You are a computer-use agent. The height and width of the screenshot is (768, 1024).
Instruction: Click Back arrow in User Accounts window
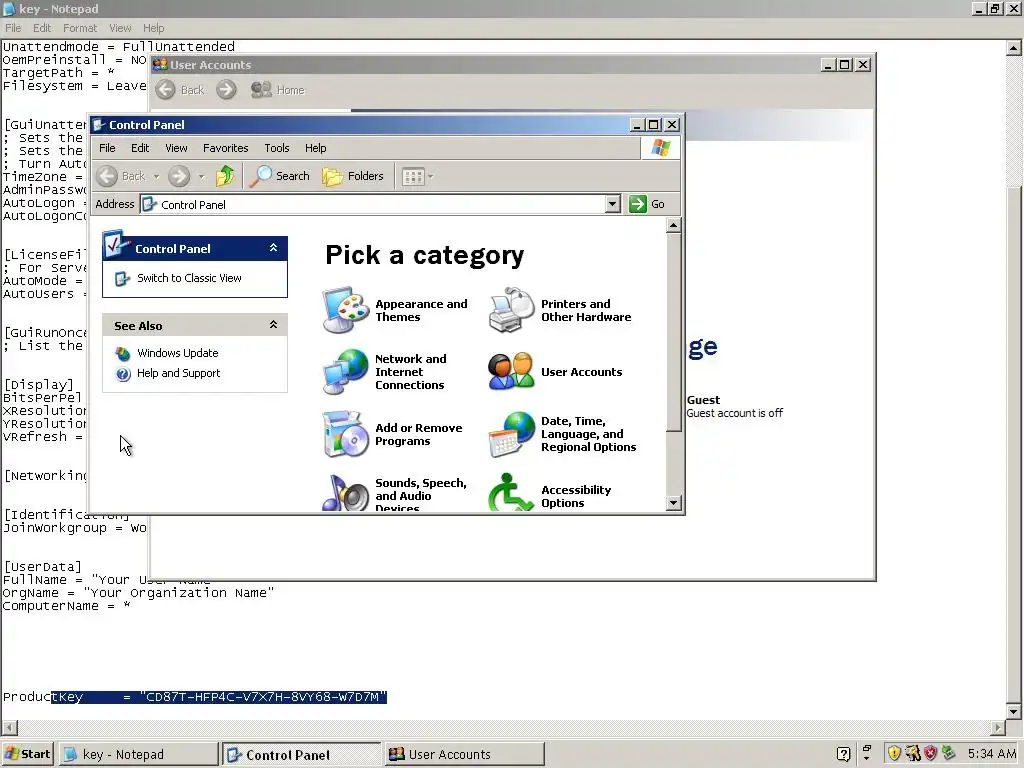pyautogui.click(x=166, y=89)
